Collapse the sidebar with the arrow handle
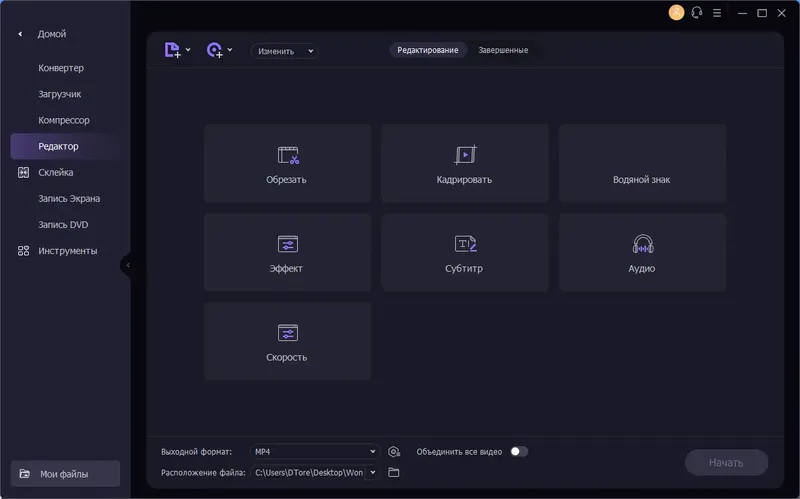This screenshot has height=499, width=800. [127, 265]
